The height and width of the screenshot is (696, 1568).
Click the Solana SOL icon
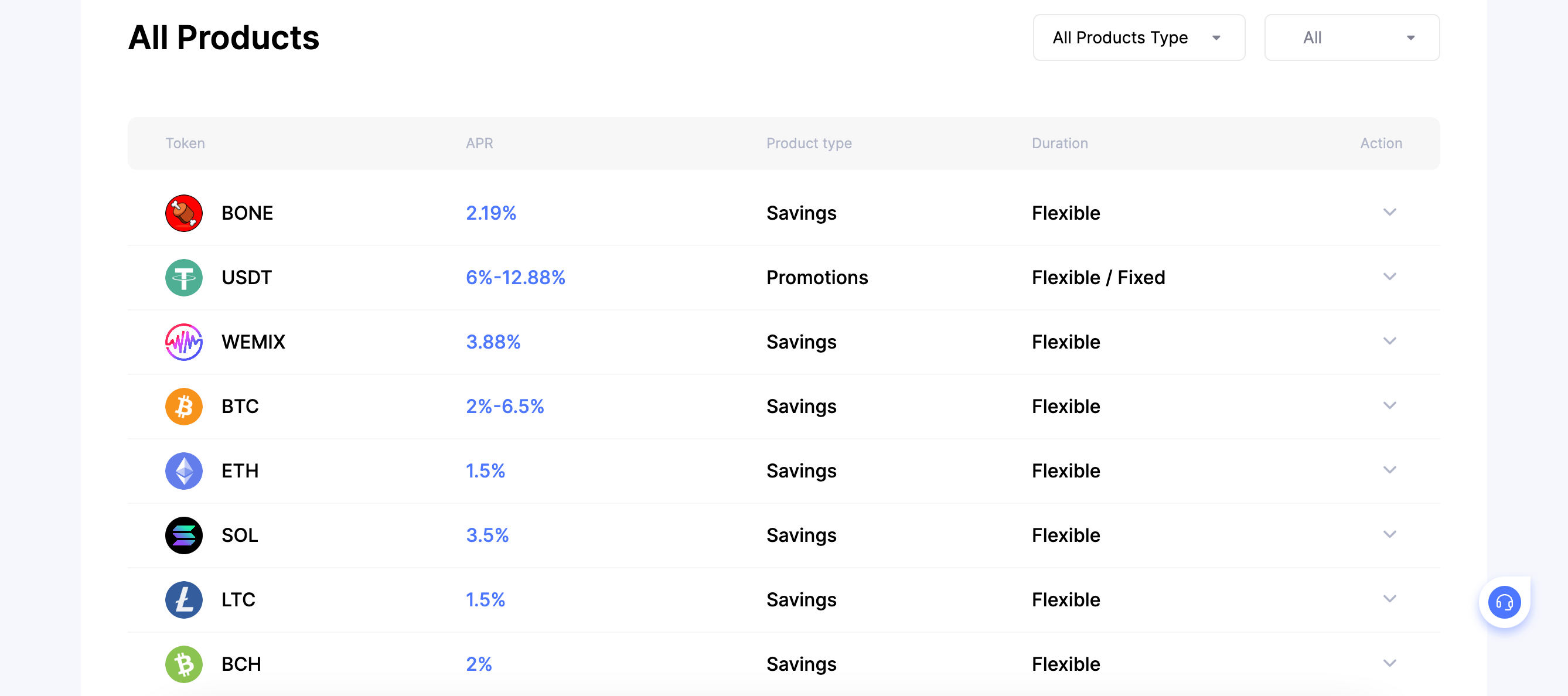click(x=184, y=535)
